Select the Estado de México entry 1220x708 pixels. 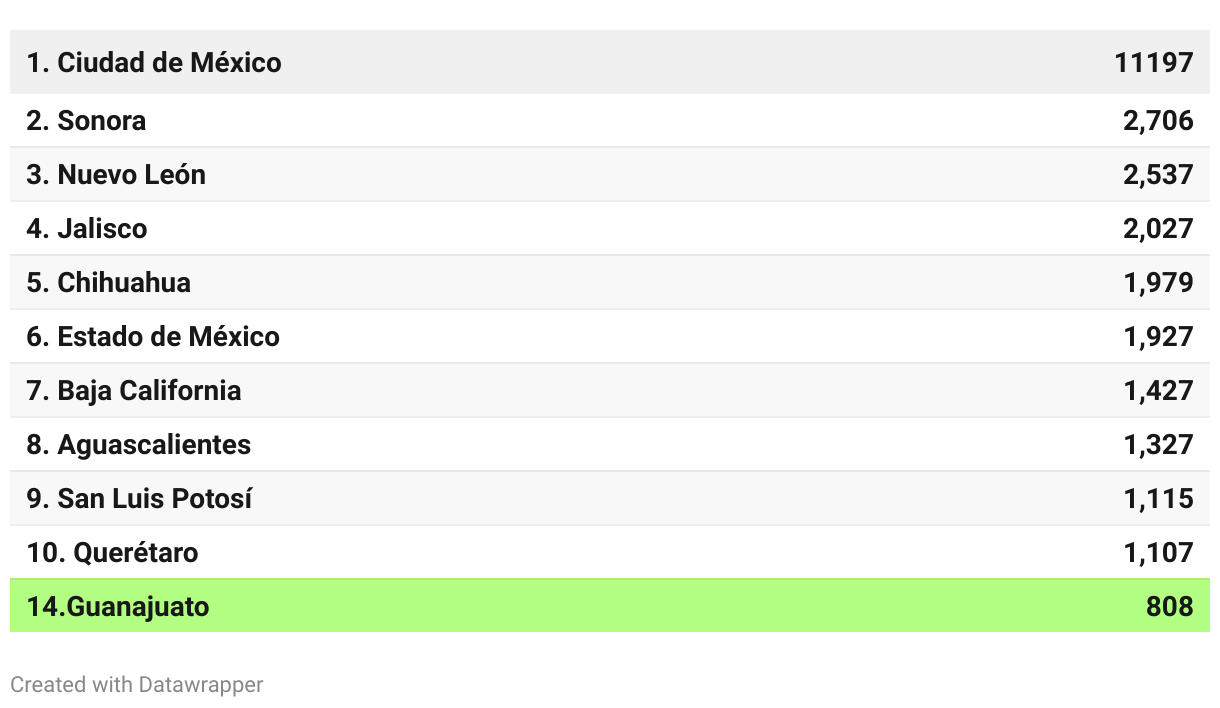tap(153, 337)
